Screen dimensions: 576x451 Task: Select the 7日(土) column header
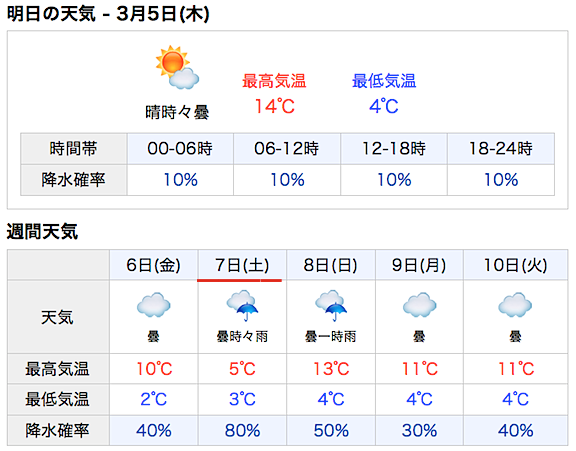[x=242, y=265]
